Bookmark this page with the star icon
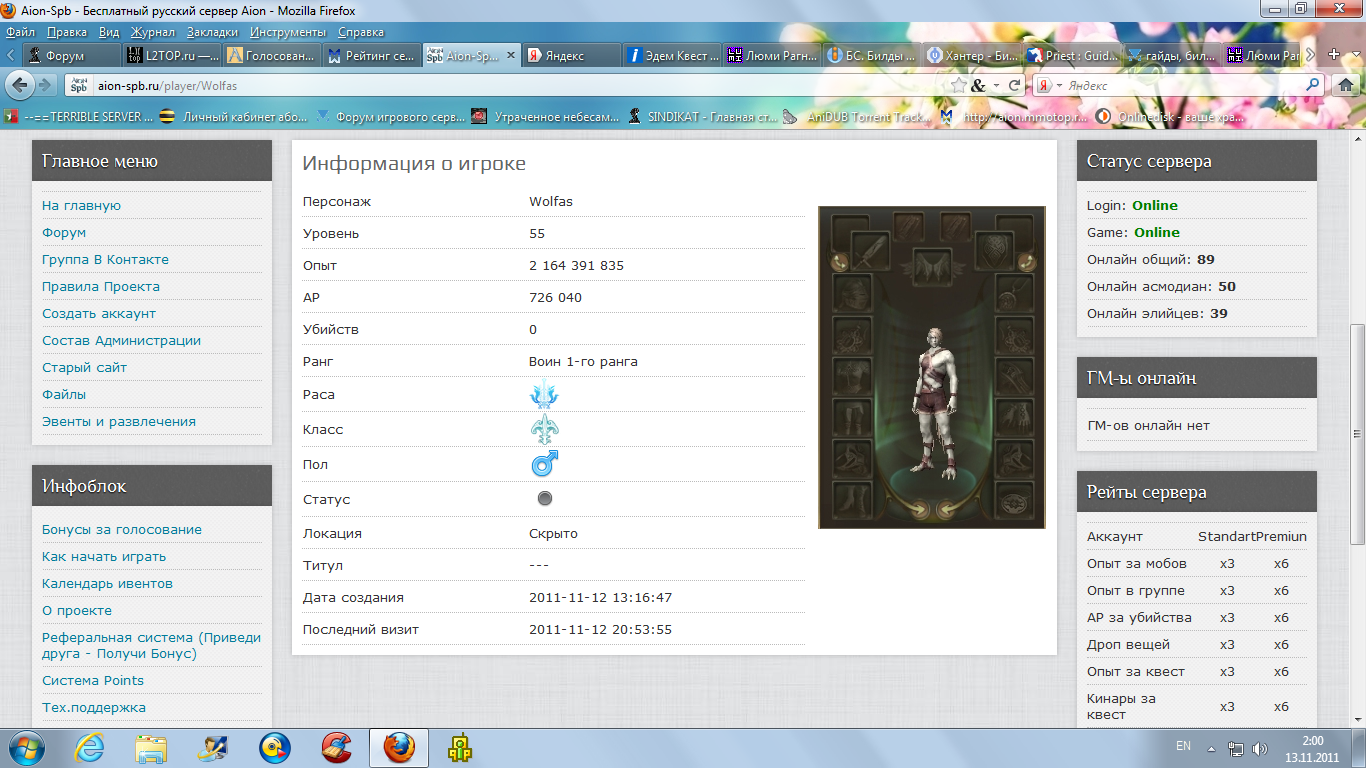Screen dimensions: 1366x768 [x=959, y=86]
